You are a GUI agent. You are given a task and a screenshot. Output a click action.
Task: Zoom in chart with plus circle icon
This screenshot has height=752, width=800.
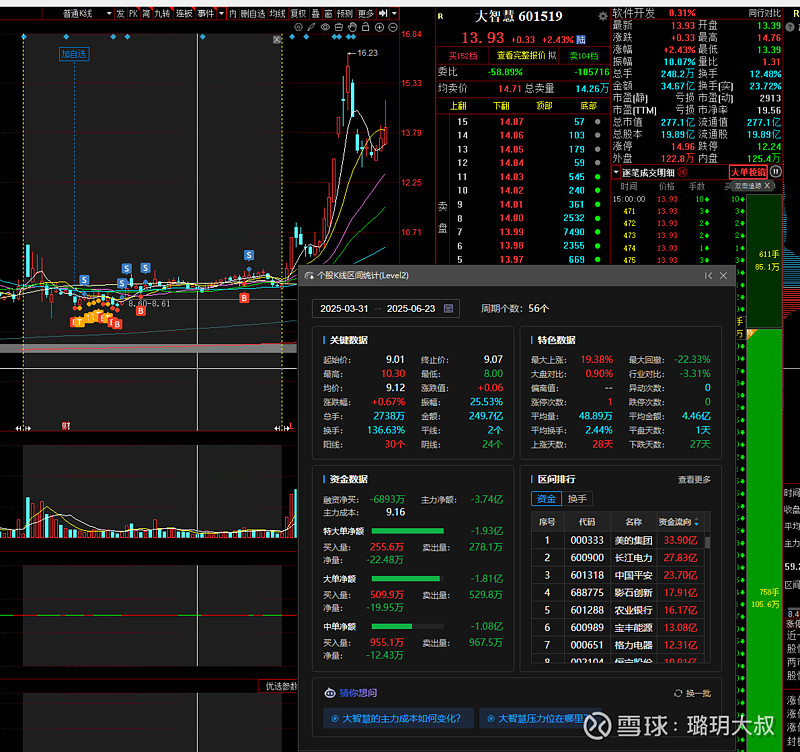[380, 28]
